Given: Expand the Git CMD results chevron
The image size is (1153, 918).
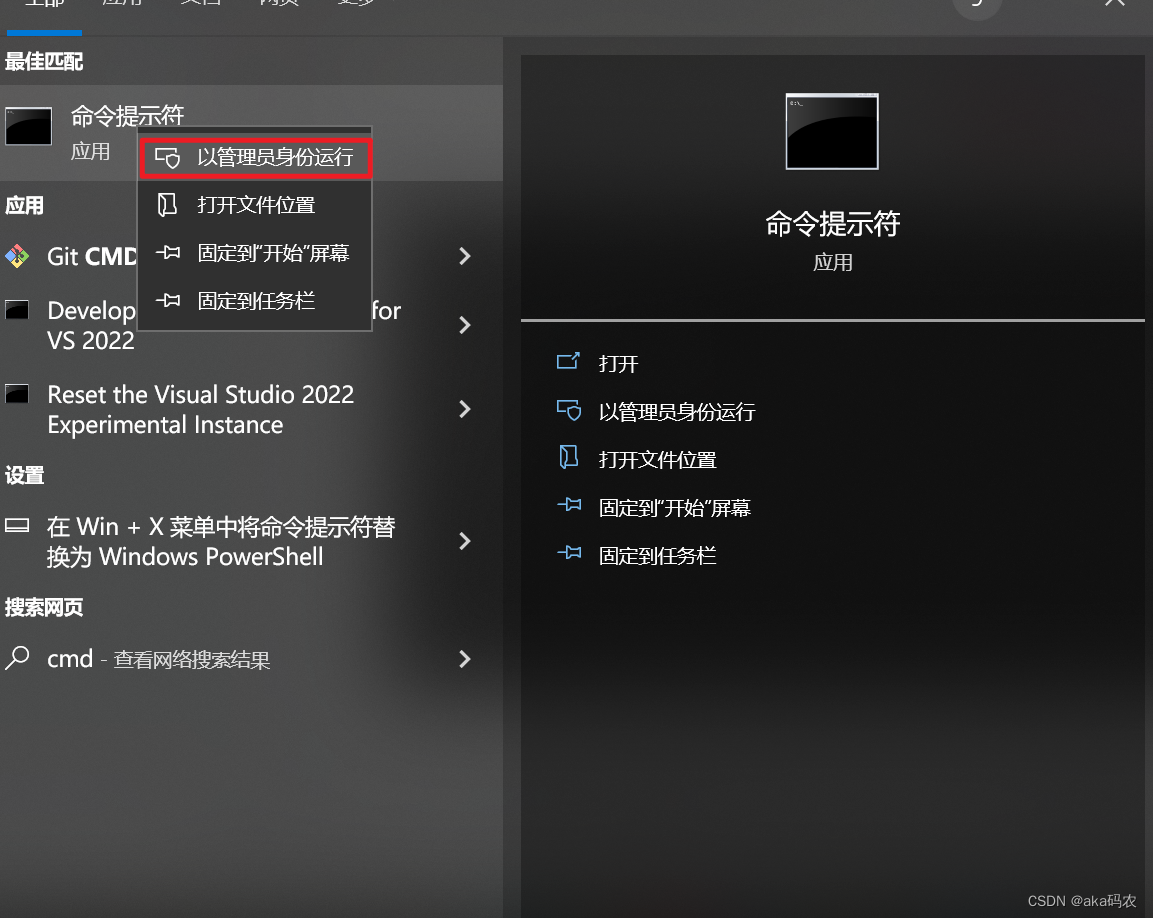Looking at the screenshot, I should click(464, 256).
